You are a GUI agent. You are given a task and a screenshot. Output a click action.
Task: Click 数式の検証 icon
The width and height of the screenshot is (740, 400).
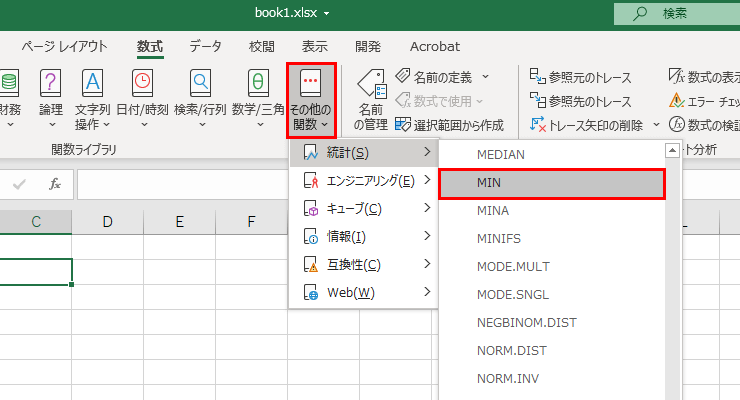coord(676,125)
